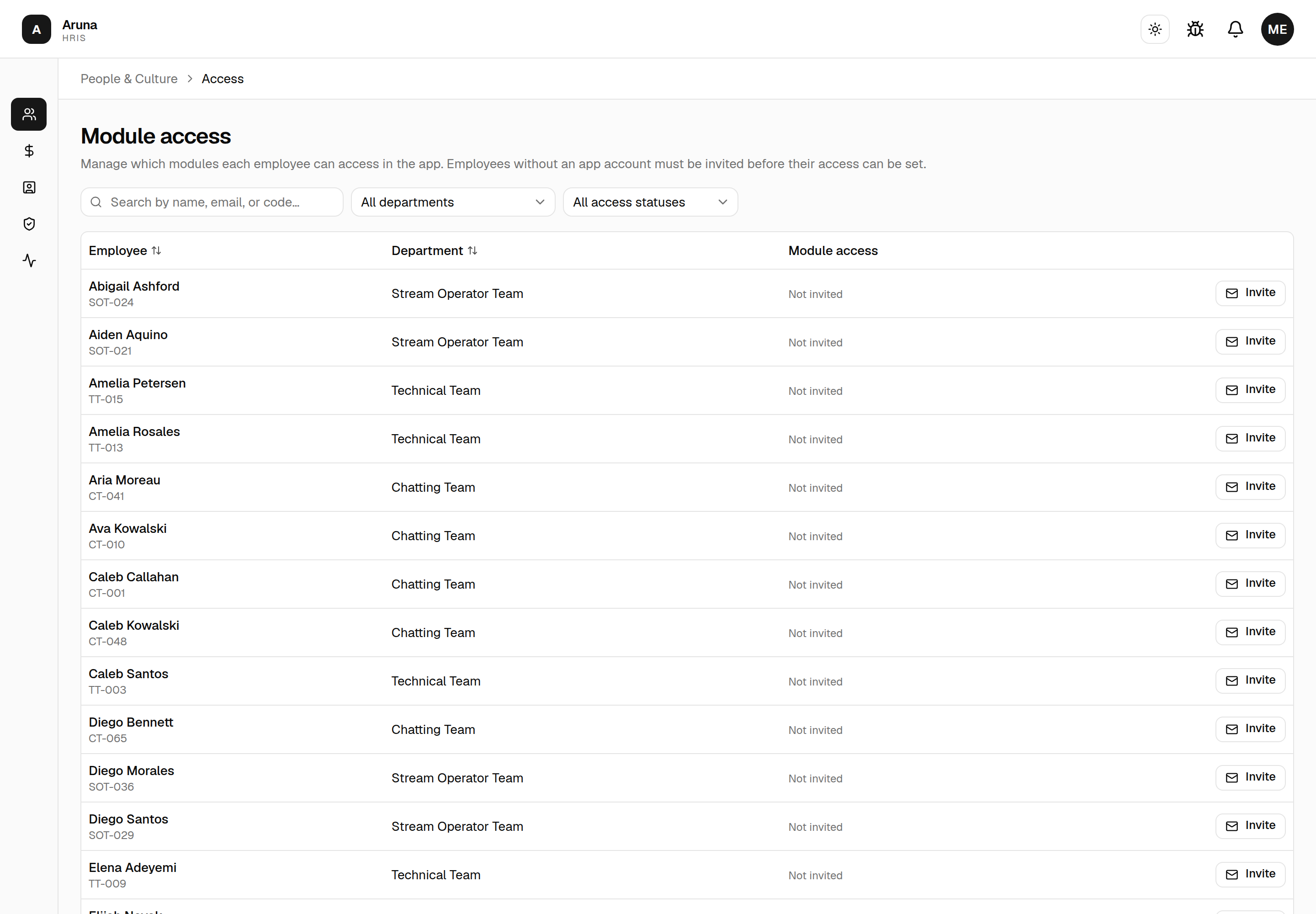Viewport: 1316px width, 914px height.
Task: Select employee name Diego Morales
Action: point(132,771)
